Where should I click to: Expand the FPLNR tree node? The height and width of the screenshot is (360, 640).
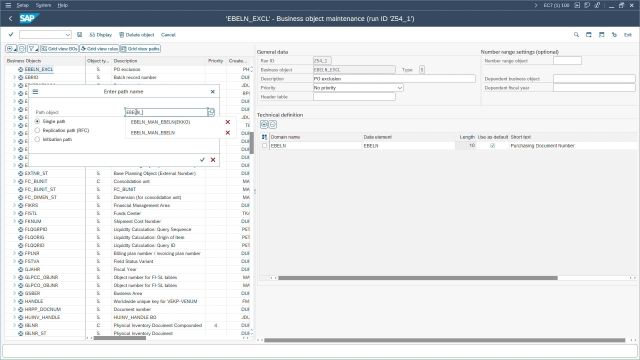(x=15, y=253)
